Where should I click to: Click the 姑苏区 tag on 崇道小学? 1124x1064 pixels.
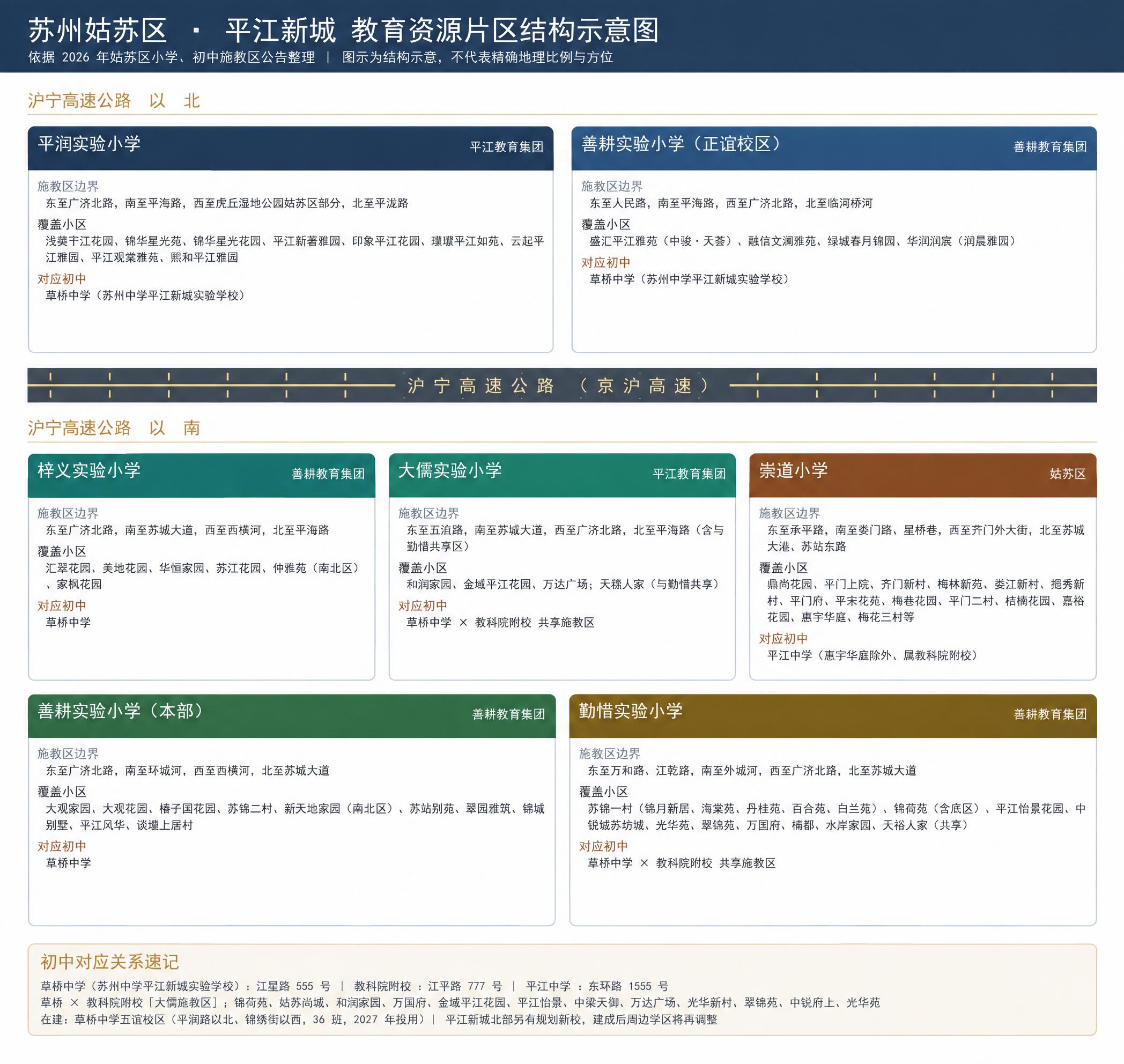1067,474
